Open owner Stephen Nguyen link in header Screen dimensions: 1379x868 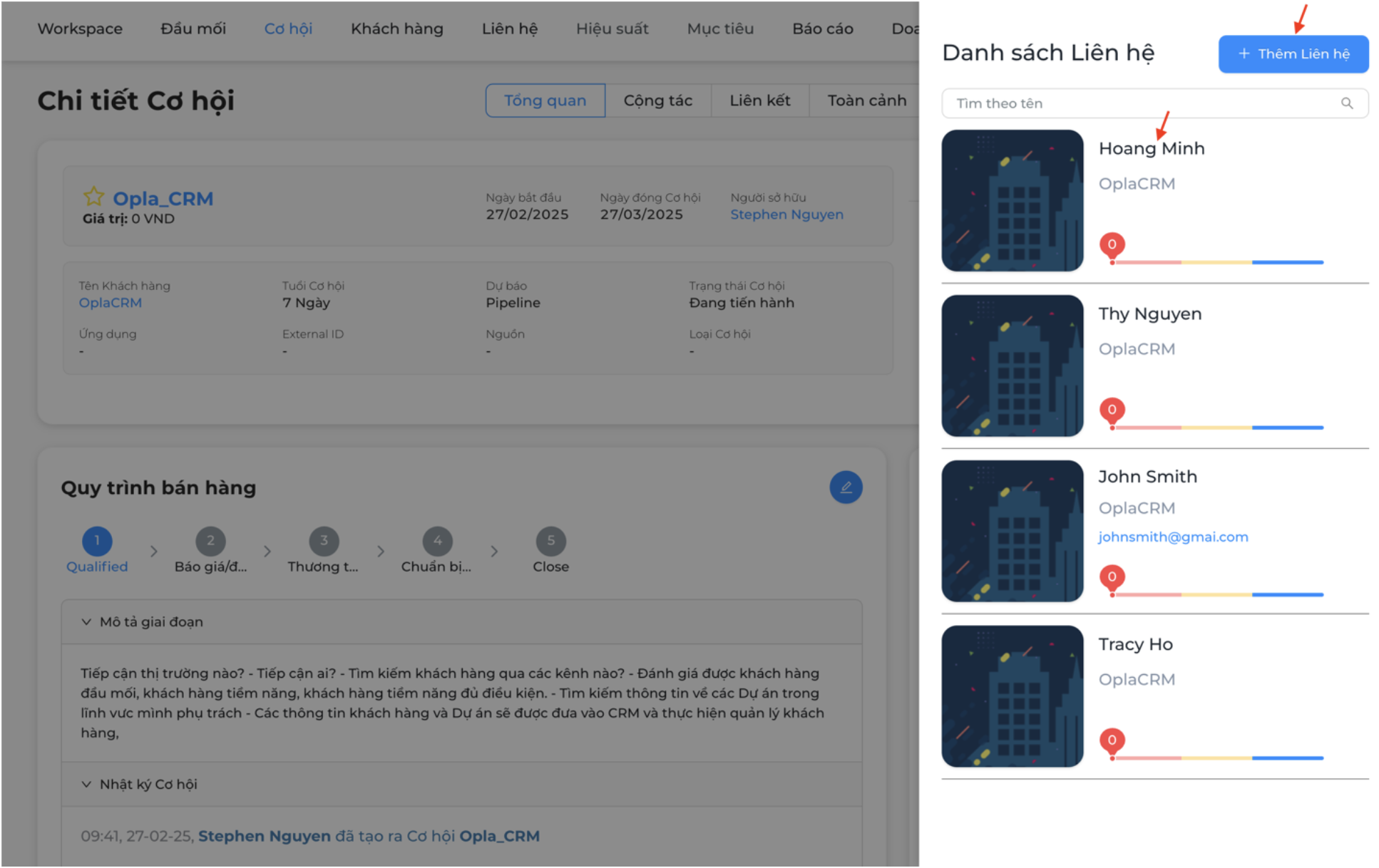point(786,215)
